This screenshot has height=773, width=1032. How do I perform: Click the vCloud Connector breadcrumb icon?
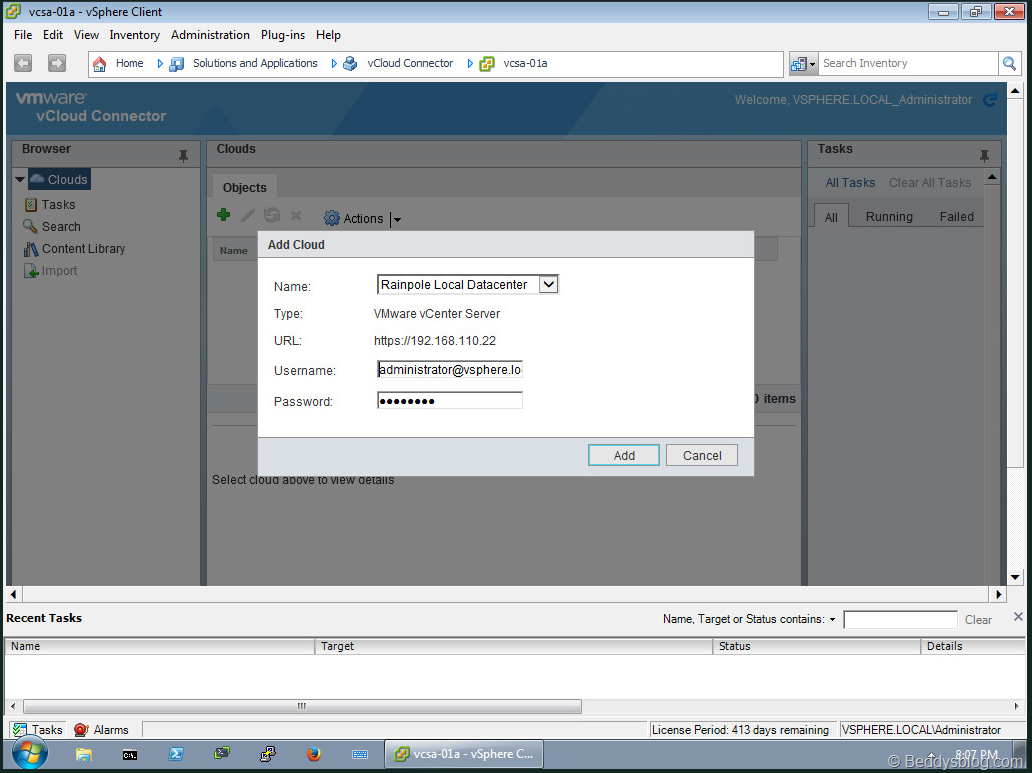350,64
